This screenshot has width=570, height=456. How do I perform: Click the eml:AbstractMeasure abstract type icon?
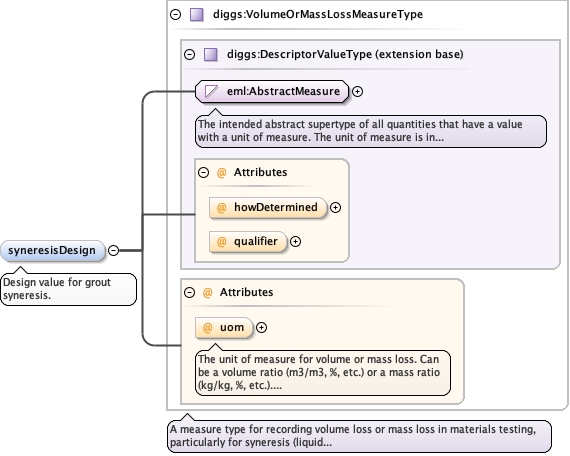pyautogui.click(x=212, y=91)
